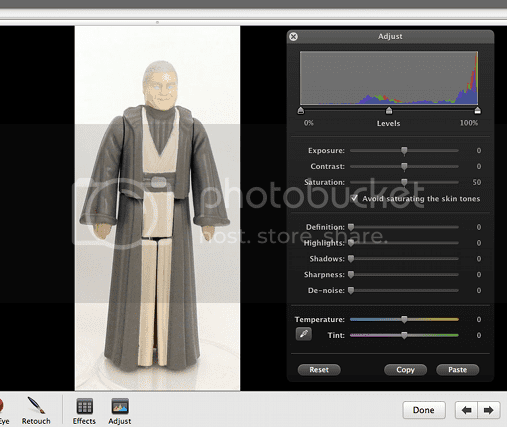
Task: Go to the next photo arrow
Action: (489, 410)
